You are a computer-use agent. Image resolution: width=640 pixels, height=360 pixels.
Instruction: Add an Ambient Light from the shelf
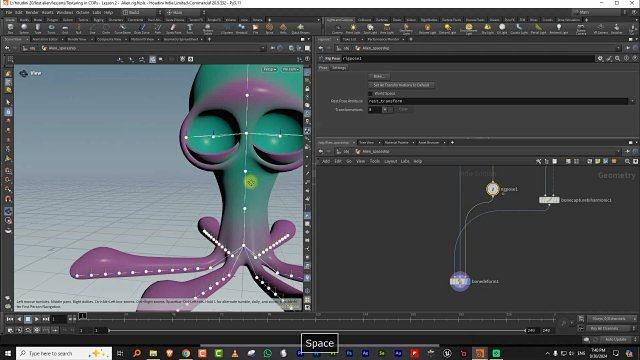pyautogui.click(x=559, y=29)
